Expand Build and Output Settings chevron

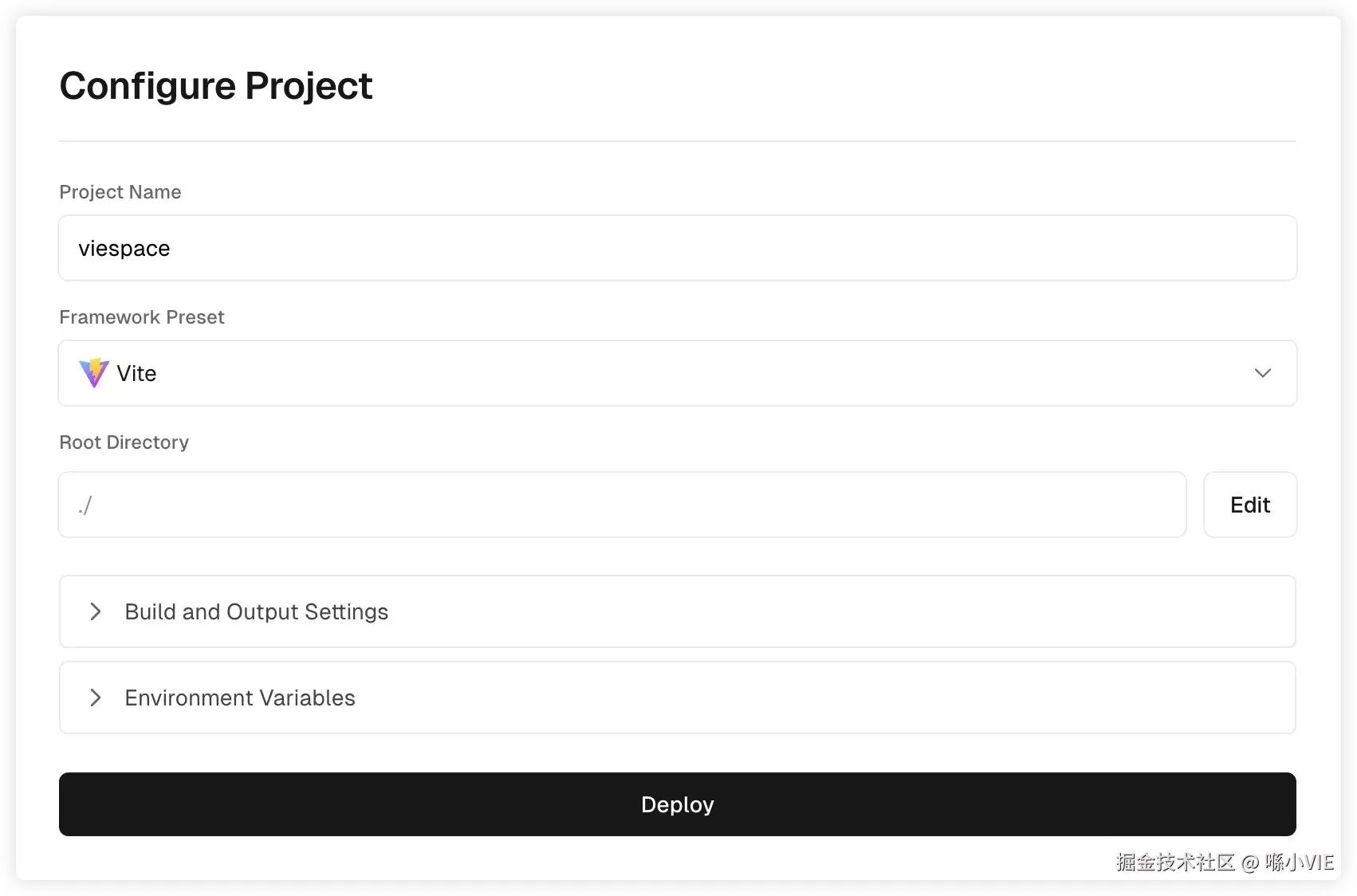pos(96,611)
